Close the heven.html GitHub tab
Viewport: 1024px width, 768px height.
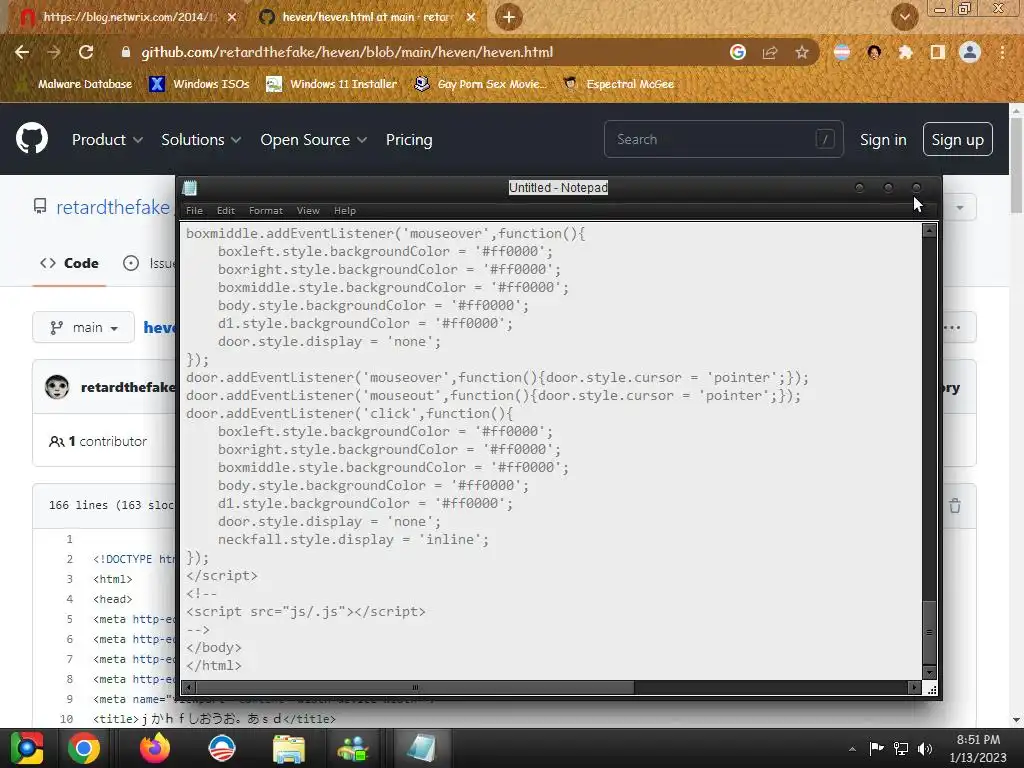[471, 17]
